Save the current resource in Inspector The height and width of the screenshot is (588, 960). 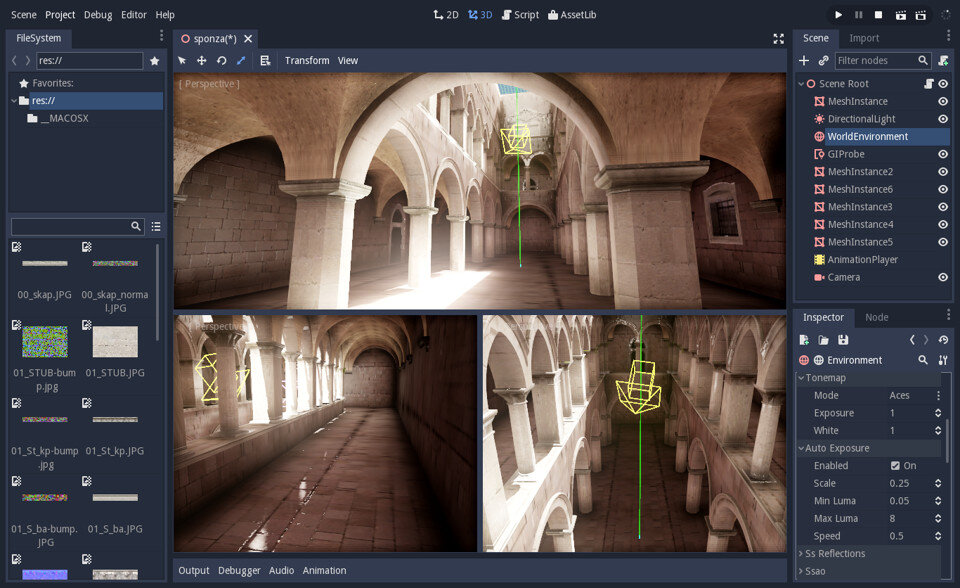(x=843, y=340)
